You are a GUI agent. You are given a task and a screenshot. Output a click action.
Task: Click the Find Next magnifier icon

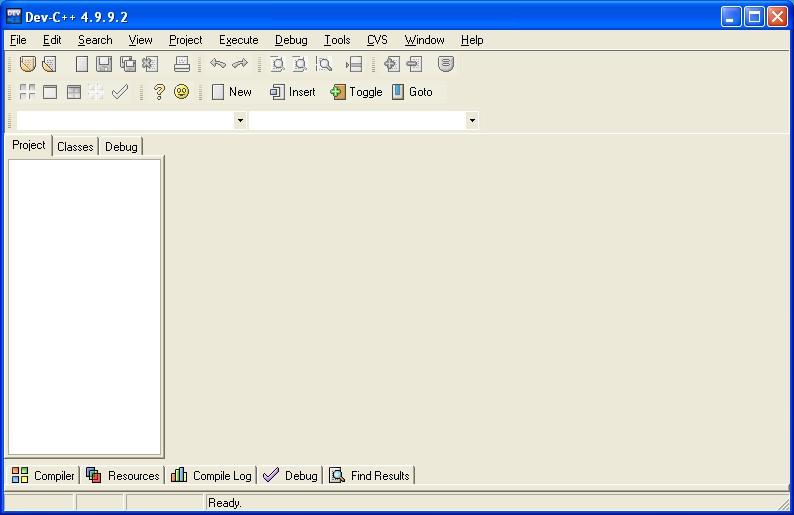point(324,64)
